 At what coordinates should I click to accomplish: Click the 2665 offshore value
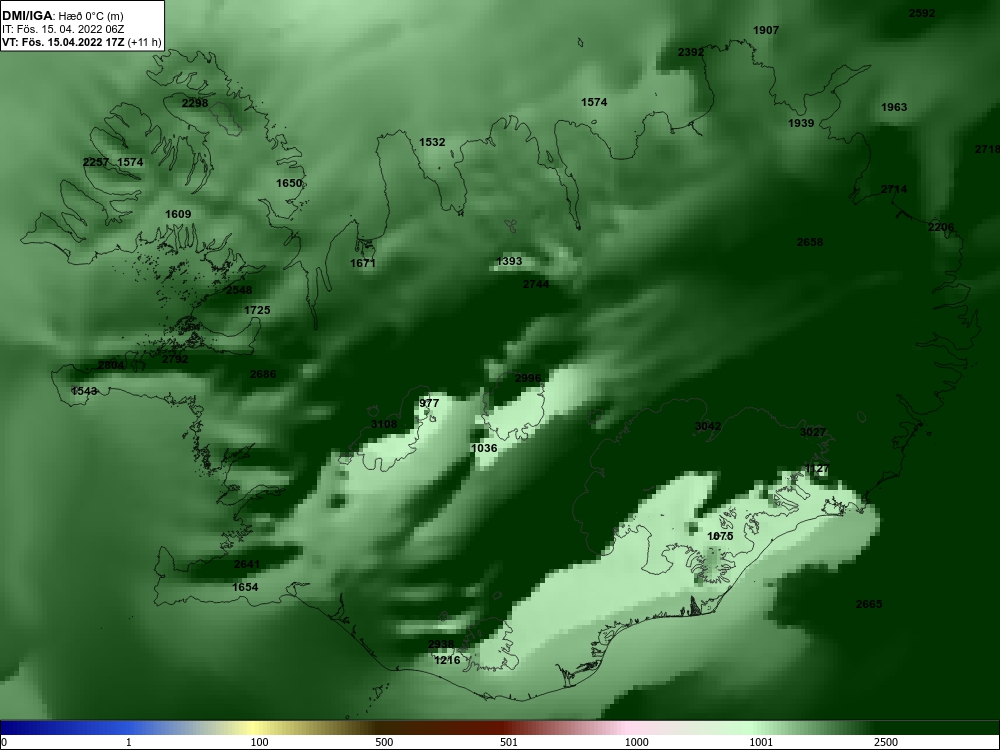(869, 604)
